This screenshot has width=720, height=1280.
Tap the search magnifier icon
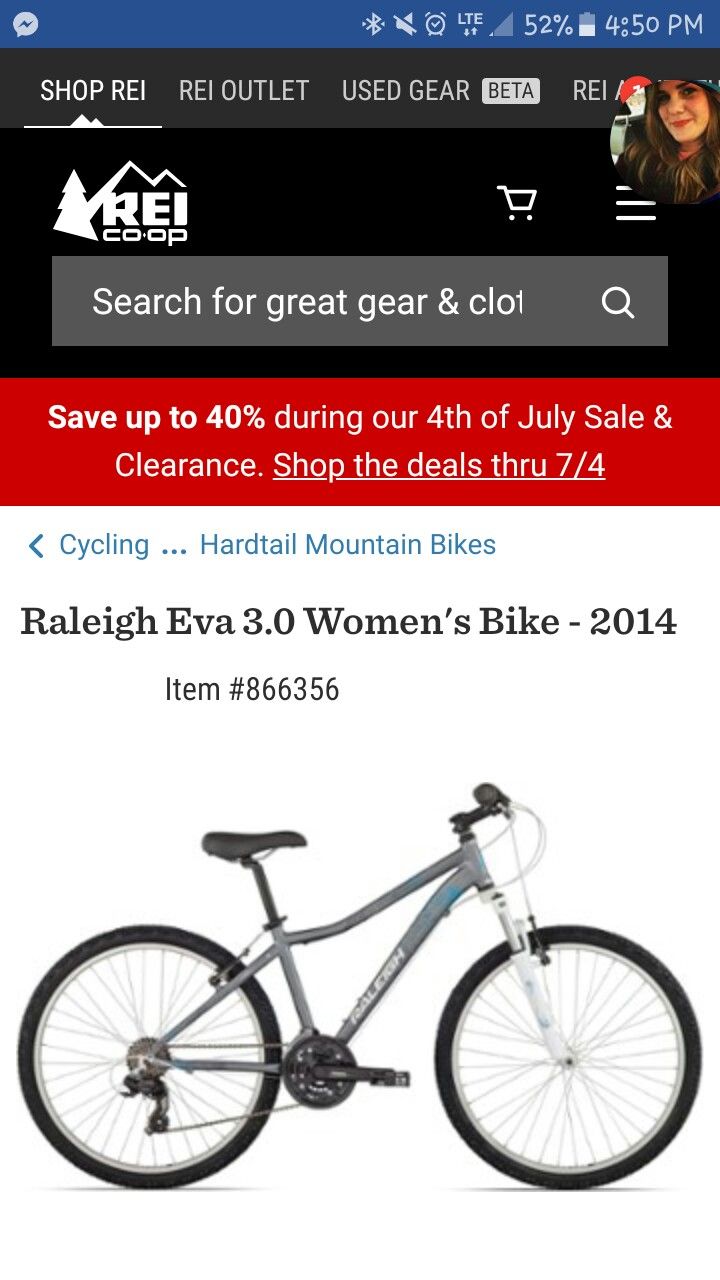point(618,302)
